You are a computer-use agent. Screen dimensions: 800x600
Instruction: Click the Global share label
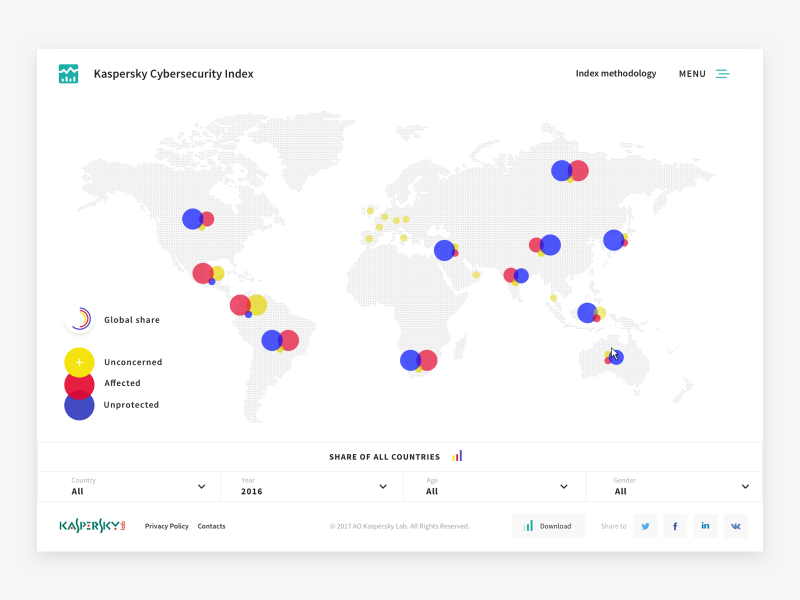132,320
